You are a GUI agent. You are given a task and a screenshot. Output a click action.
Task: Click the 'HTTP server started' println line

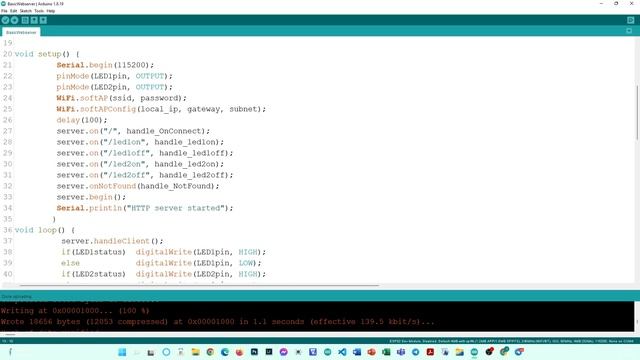145,208
